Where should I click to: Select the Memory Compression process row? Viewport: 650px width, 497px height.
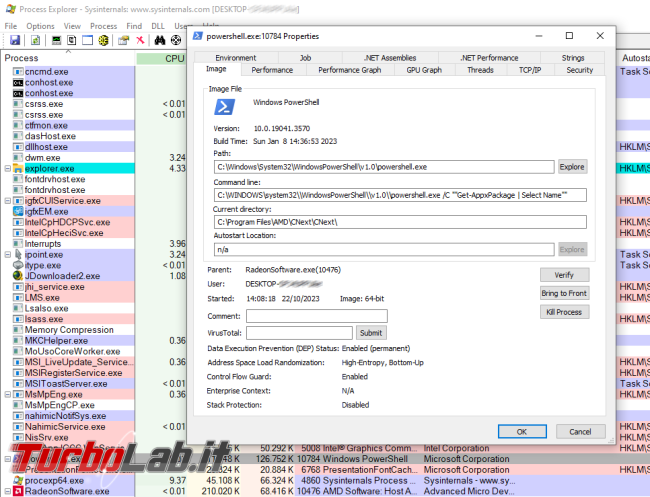[x=68, y=330]
